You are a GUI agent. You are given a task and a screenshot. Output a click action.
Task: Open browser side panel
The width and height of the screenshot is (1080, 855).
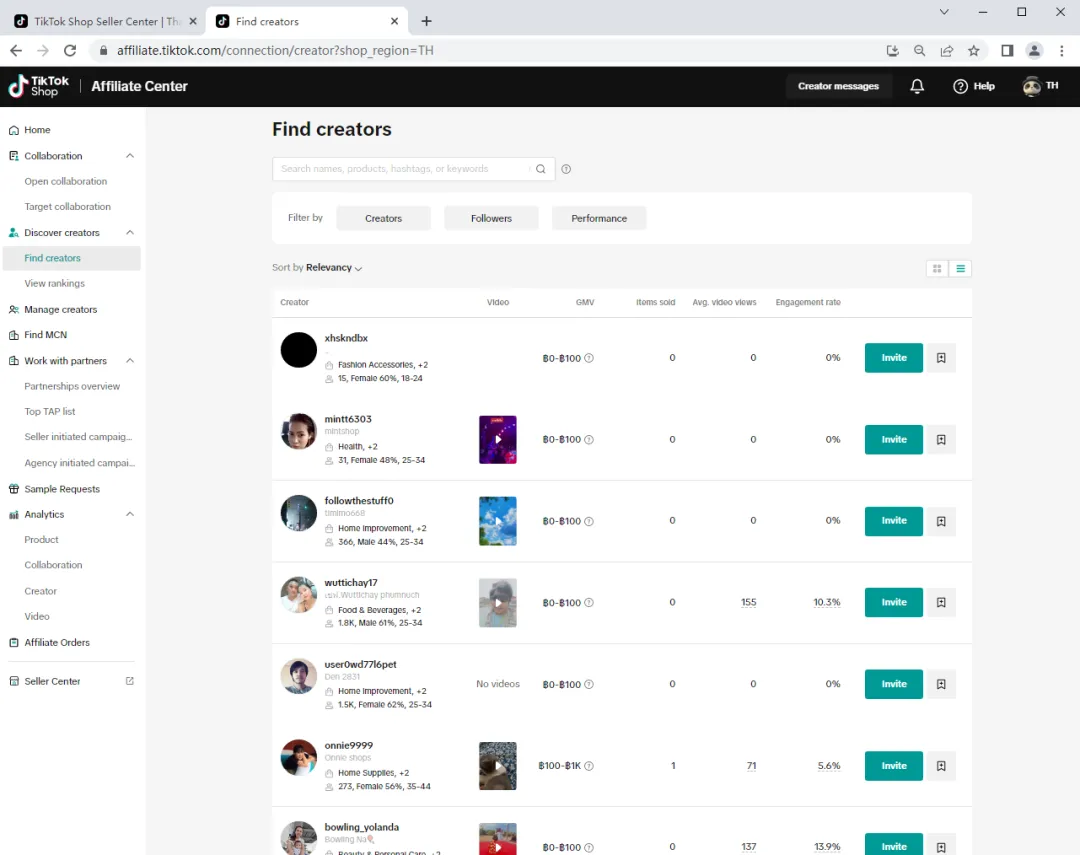pyautogui.click(x=1007, y=50)
